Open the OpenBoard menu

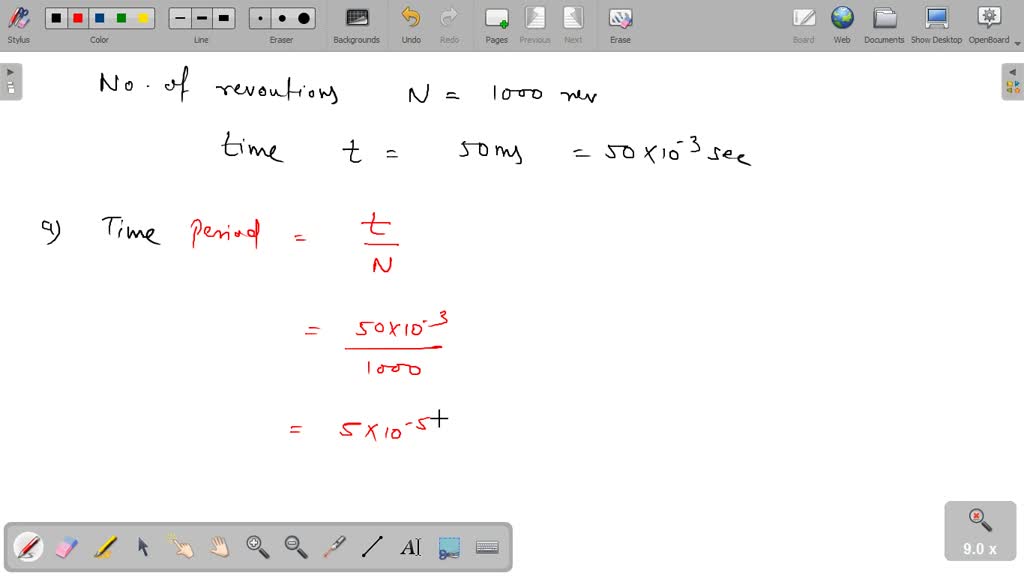pos(988,23)
